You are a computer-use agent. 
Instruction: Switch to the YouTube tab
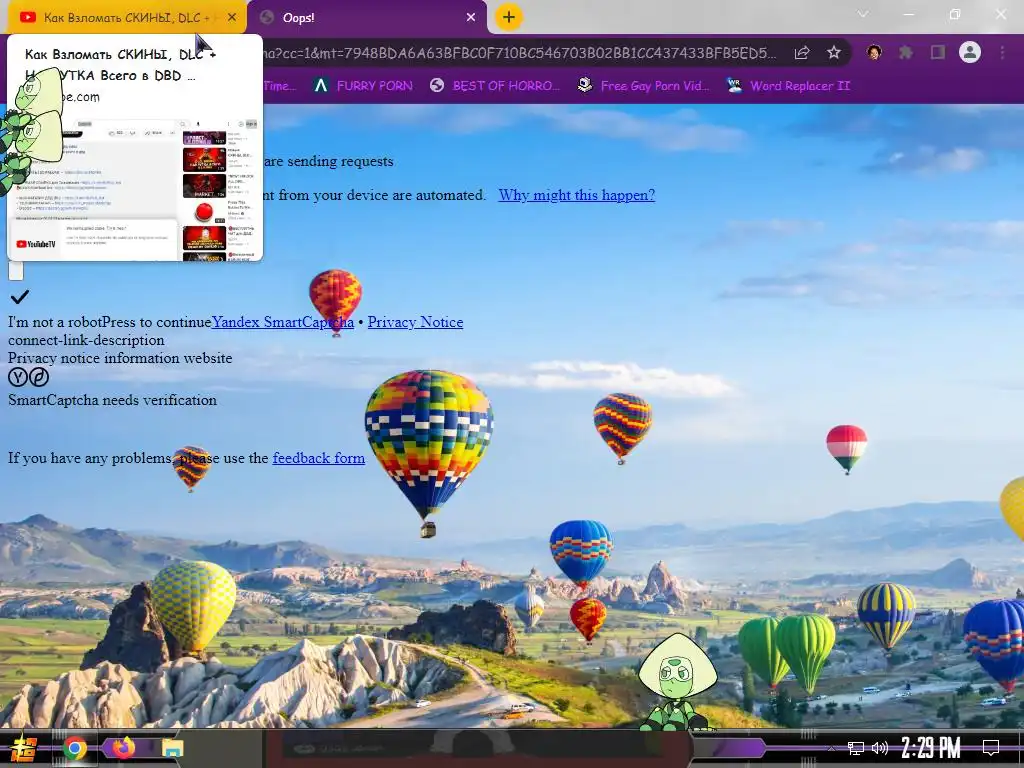pyautogui.click(x=126, y=18)
